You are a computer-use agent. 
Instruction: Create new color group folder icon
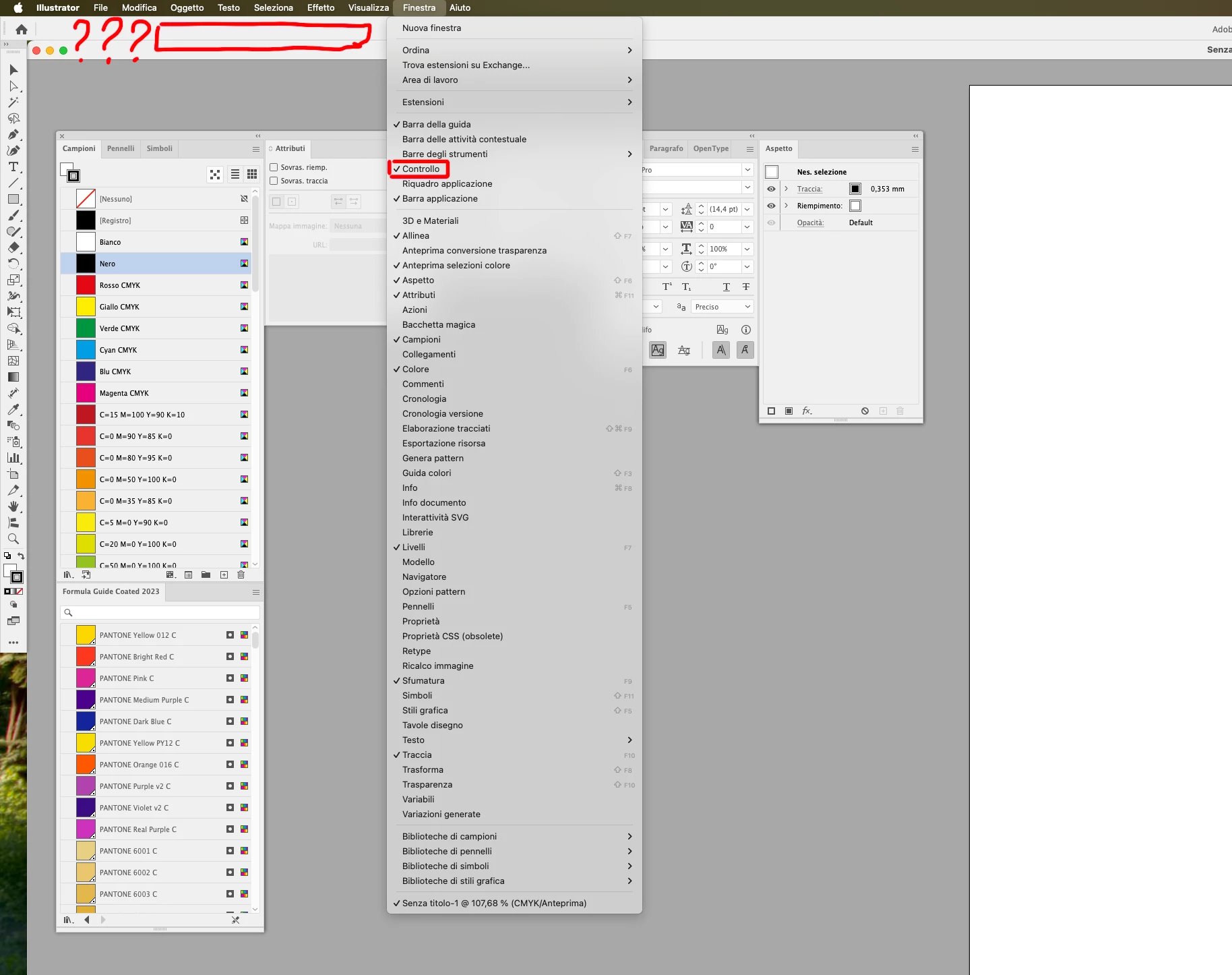(206, 575)
